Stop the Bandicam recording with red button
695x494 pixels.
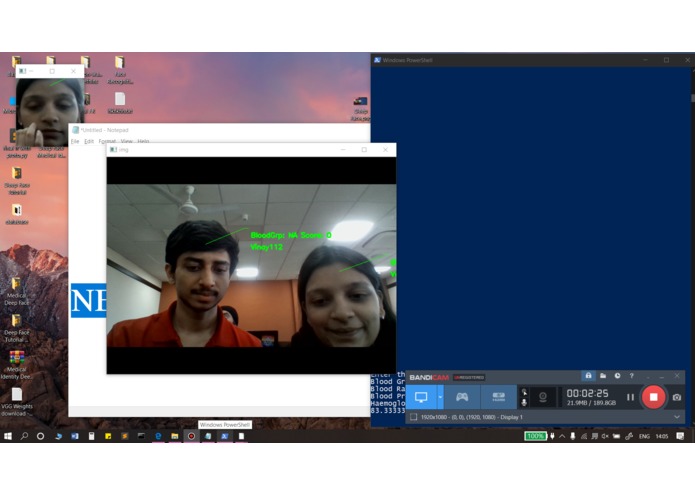click(653, 397)
